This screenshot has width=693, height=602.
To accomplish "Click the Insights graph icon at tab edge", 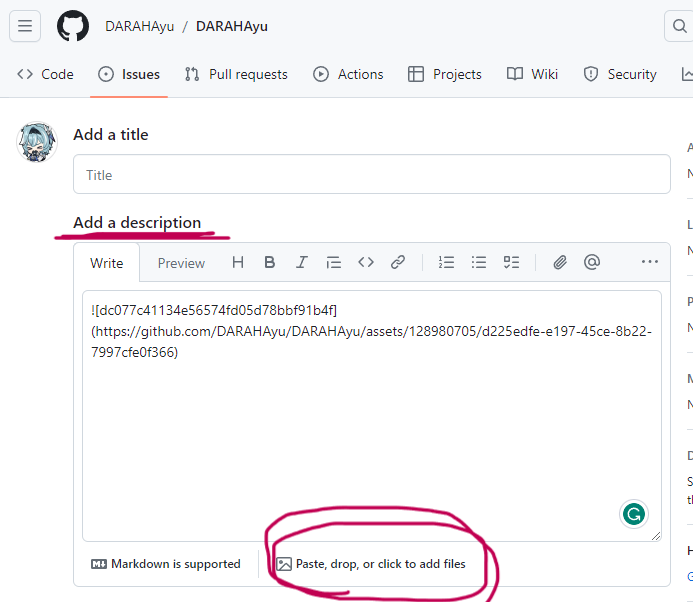I will tap(687, 74).
